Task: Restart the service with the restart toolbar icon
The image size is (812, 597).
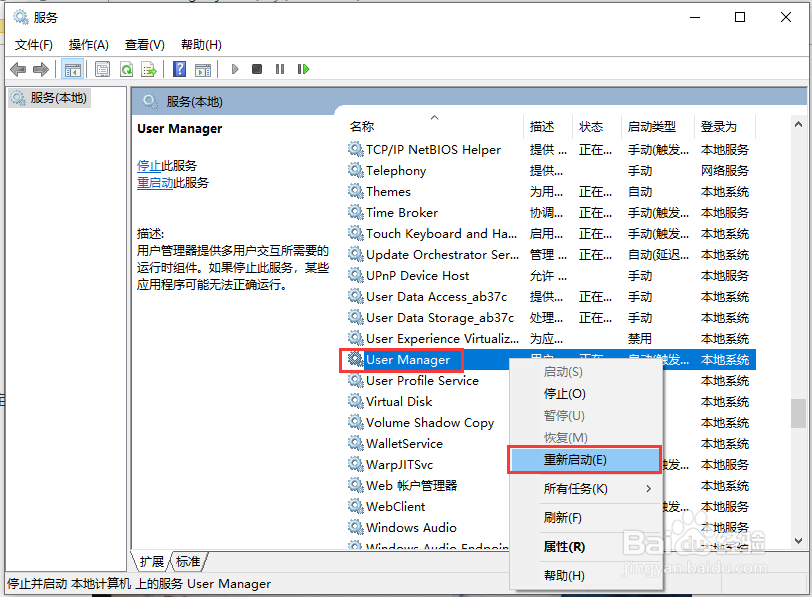Action: click(x=303, y=69)
